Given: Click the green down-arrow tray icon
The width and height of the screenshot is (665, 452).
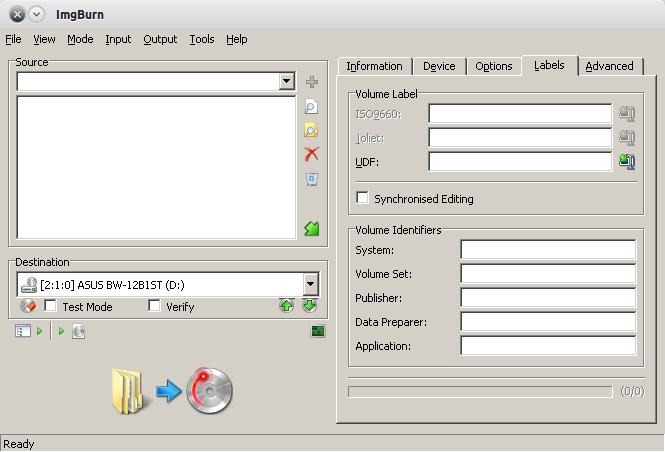Looking at the screenshot, I should point(310,306).
